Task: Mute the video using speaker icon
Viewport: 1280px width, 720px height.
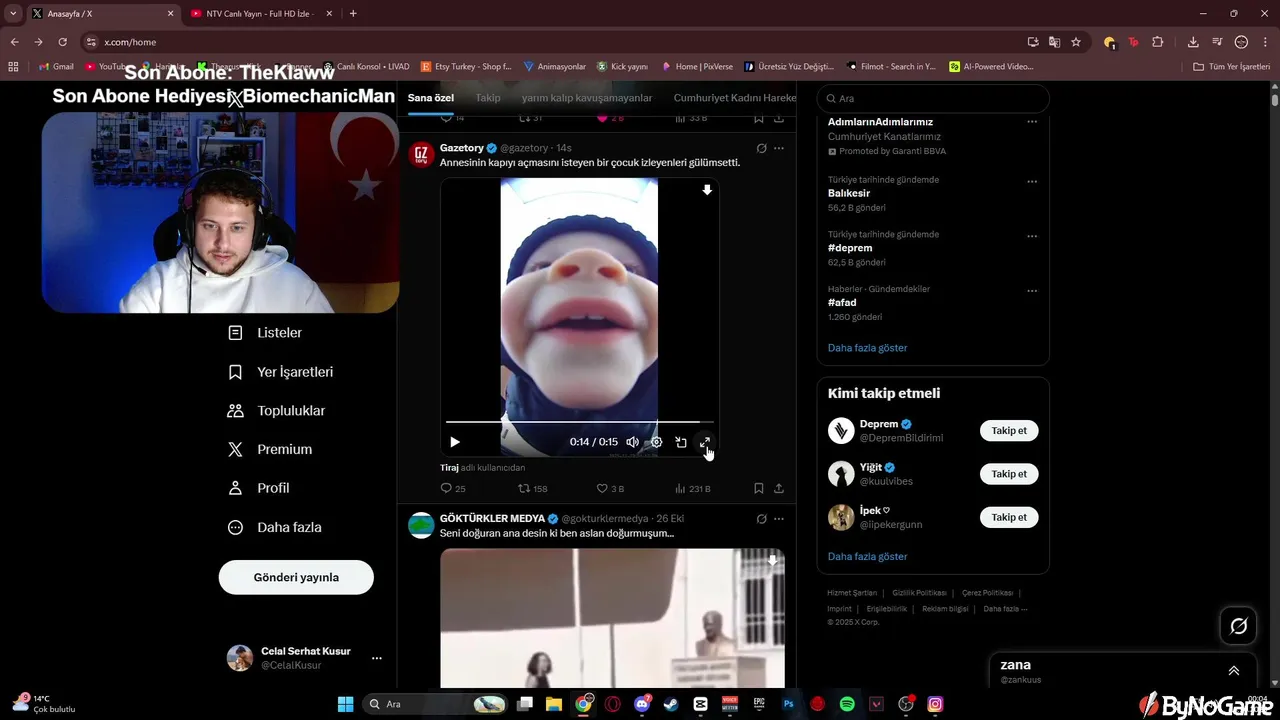Action: (x=632, y=442)
